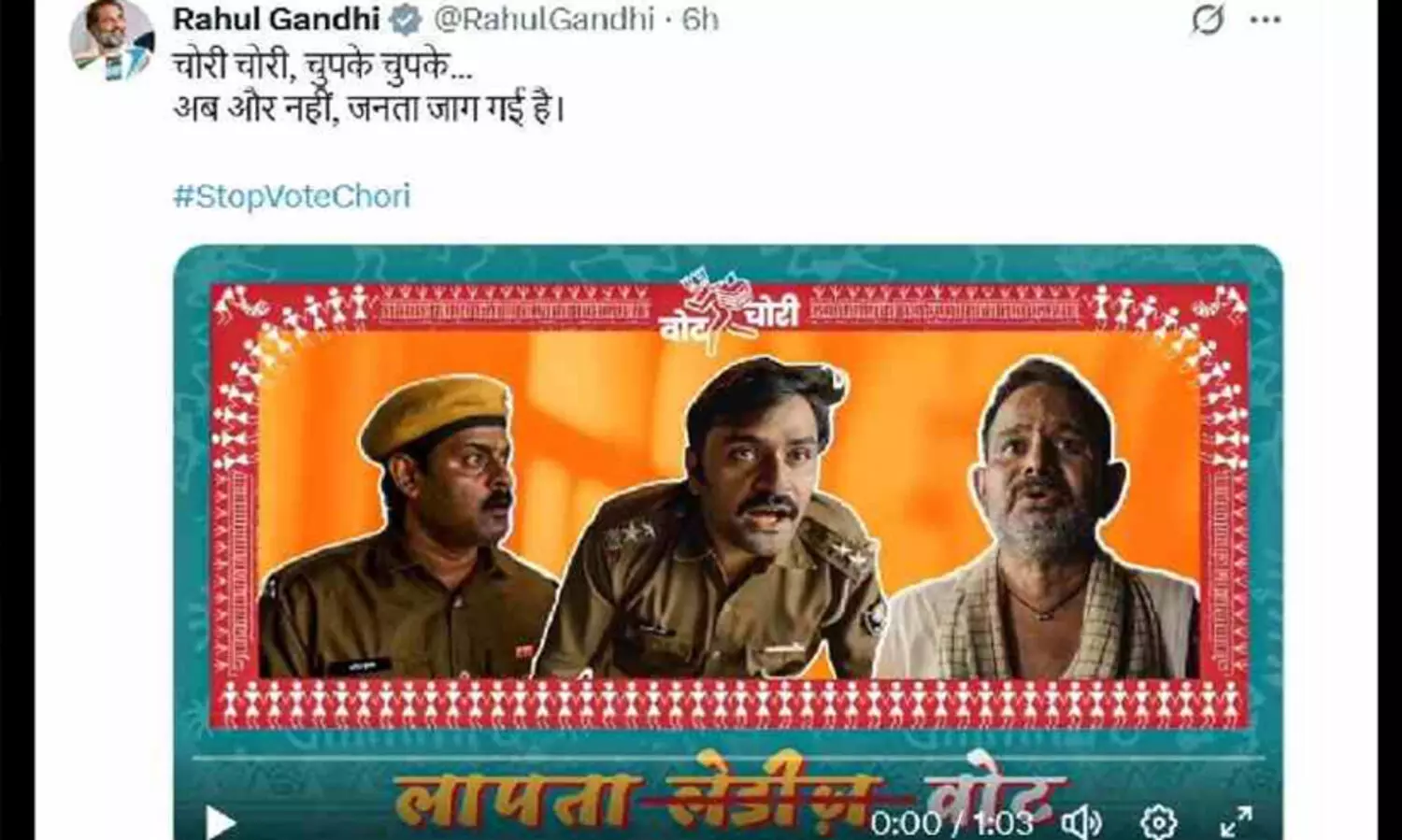The height and width of the screenshot is (840, 1402).
Task: Click the blue verified badge
Action: (x=406, y=19)
